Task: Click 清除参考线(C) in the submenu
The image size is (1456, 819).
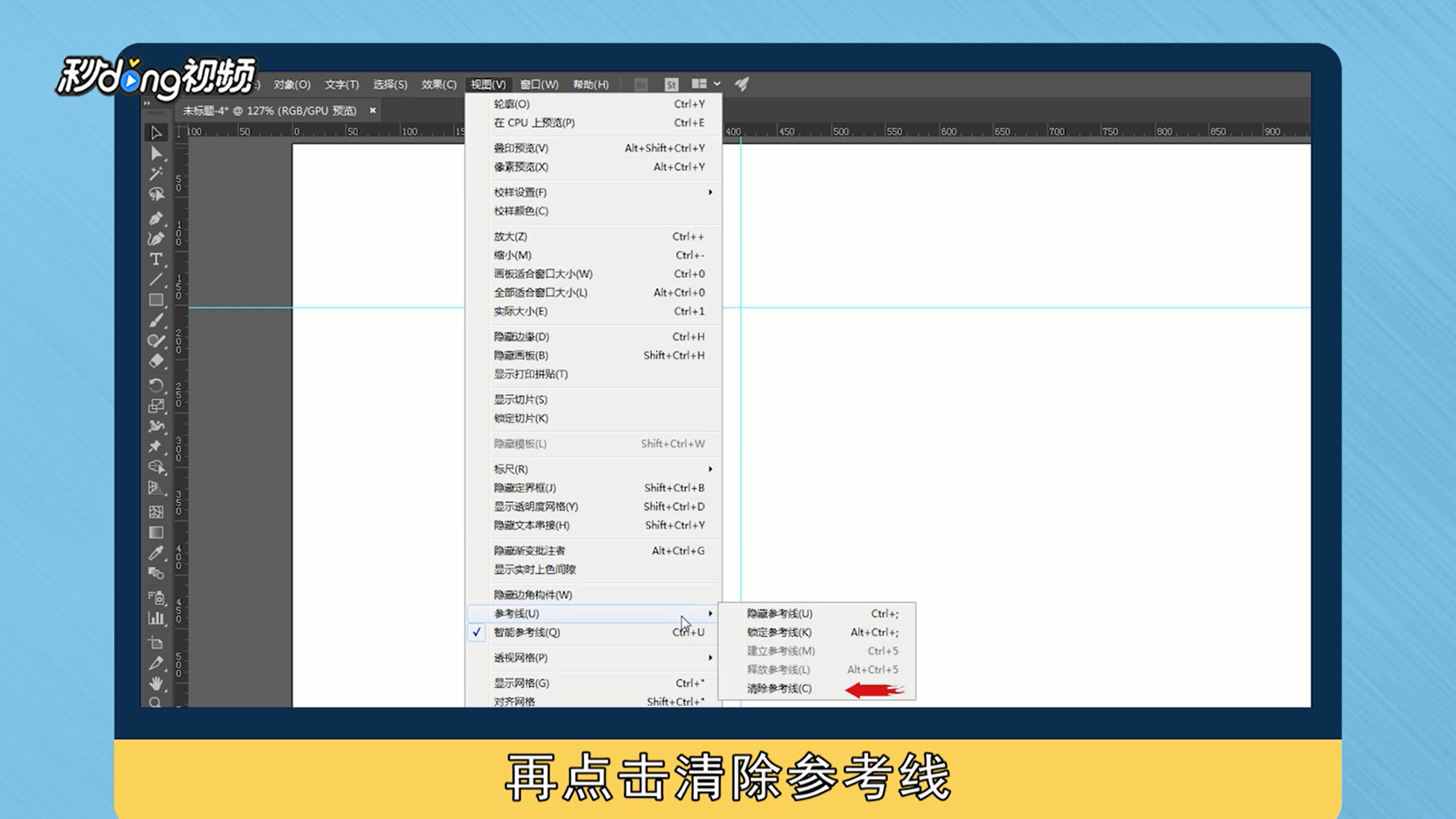Action: [817, 689]
